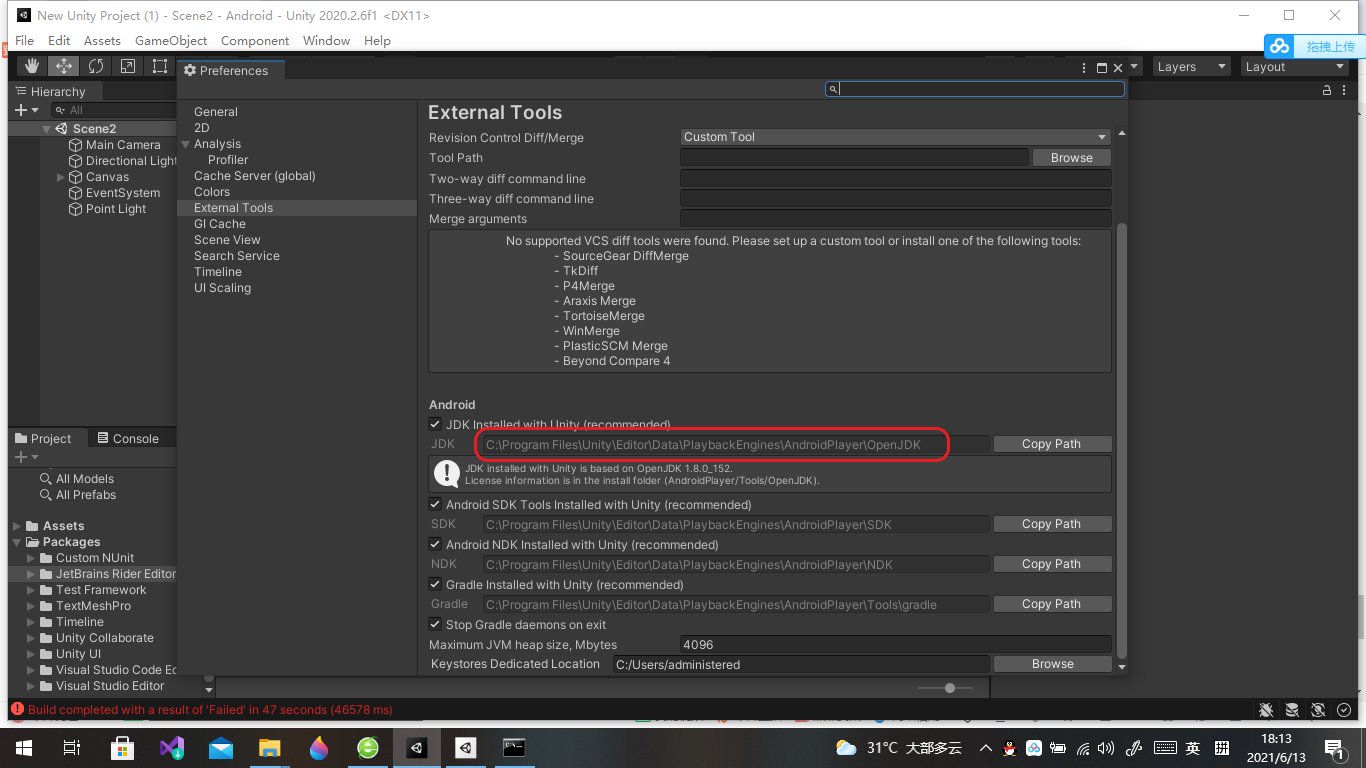This screenshot has width=1366, height=768.
Task: Open Microsoft Store from the taskbar
Action: click(123, 748)
